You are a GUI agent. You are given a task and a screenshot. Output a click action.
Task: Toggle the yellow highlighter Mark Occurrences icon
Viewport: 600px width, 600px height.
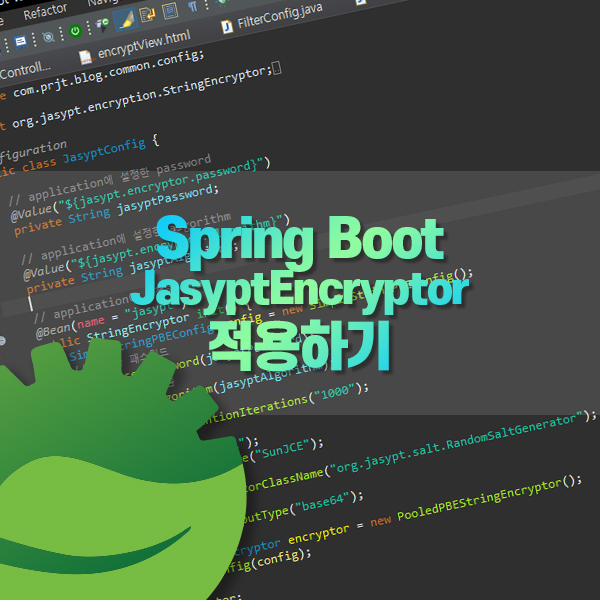tap(127, 20)
